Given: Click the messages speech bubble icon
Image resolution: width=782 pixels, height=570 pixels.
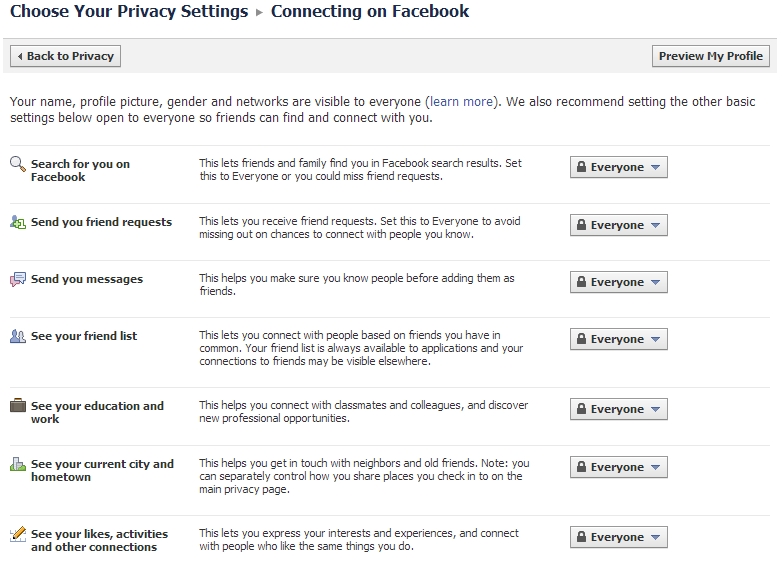Looking at the screenshot, I should [18, 279].
